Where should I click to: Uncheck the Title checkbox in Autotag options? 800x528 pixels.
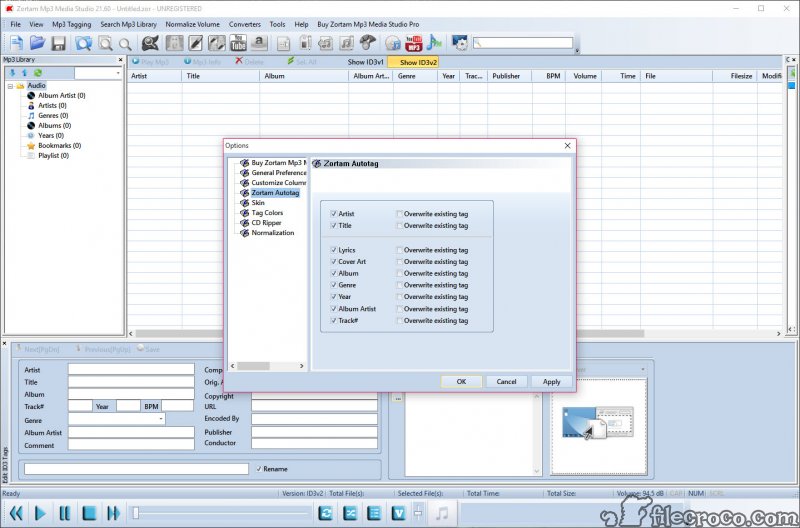[334, 225]
